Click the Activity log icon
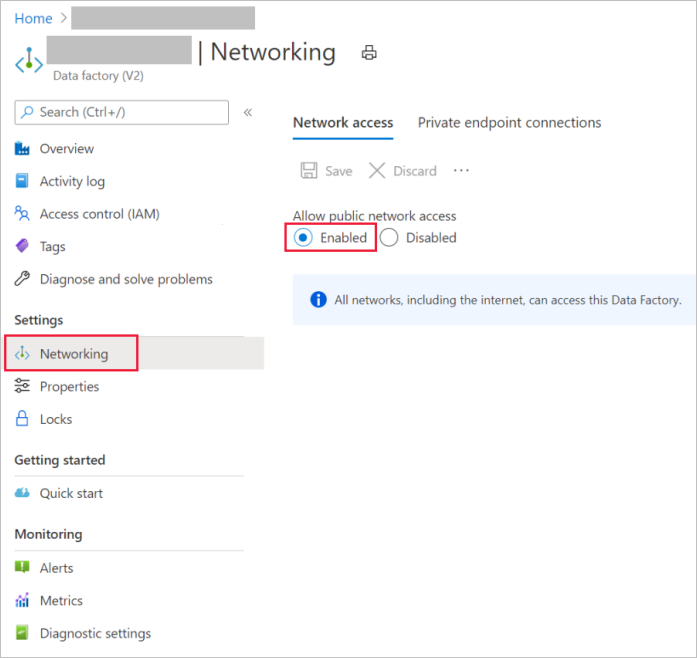This screenshot has width=697, height=658. [x=22, y=181]
